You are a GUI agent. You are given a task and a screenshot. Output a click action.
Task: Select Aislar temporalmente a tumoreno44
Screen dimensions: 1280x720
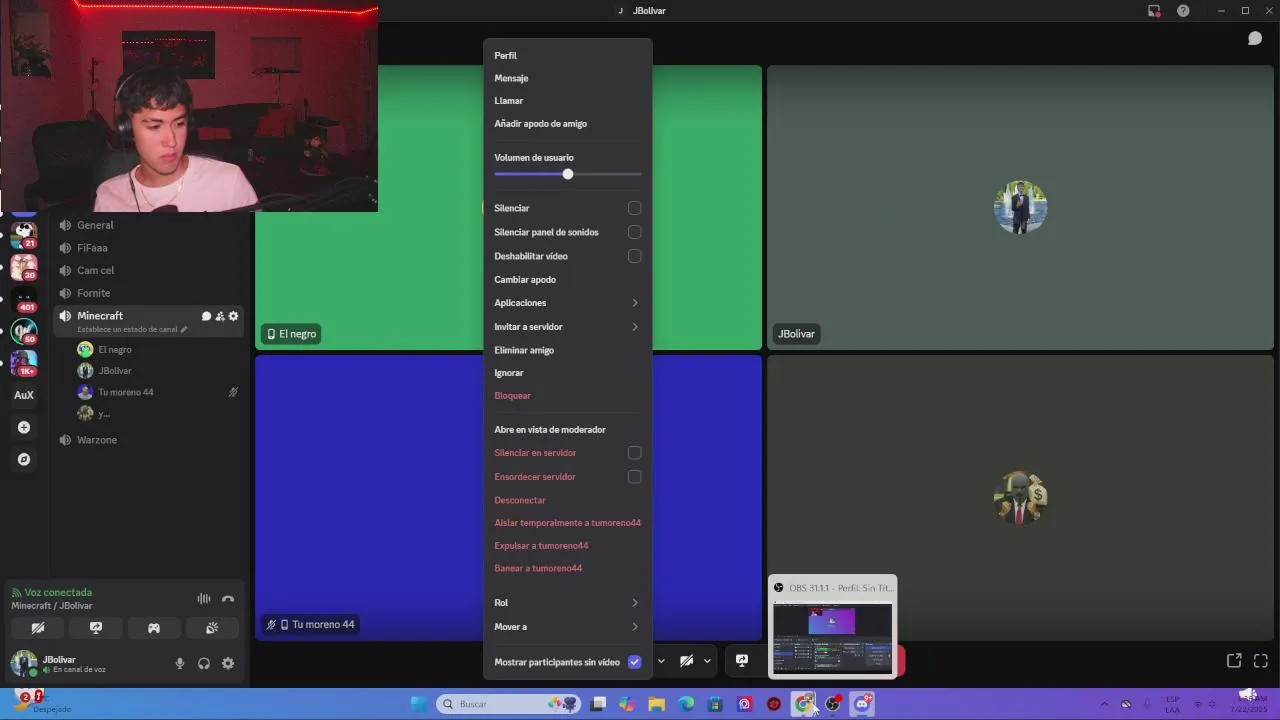[x=567, y=523]
